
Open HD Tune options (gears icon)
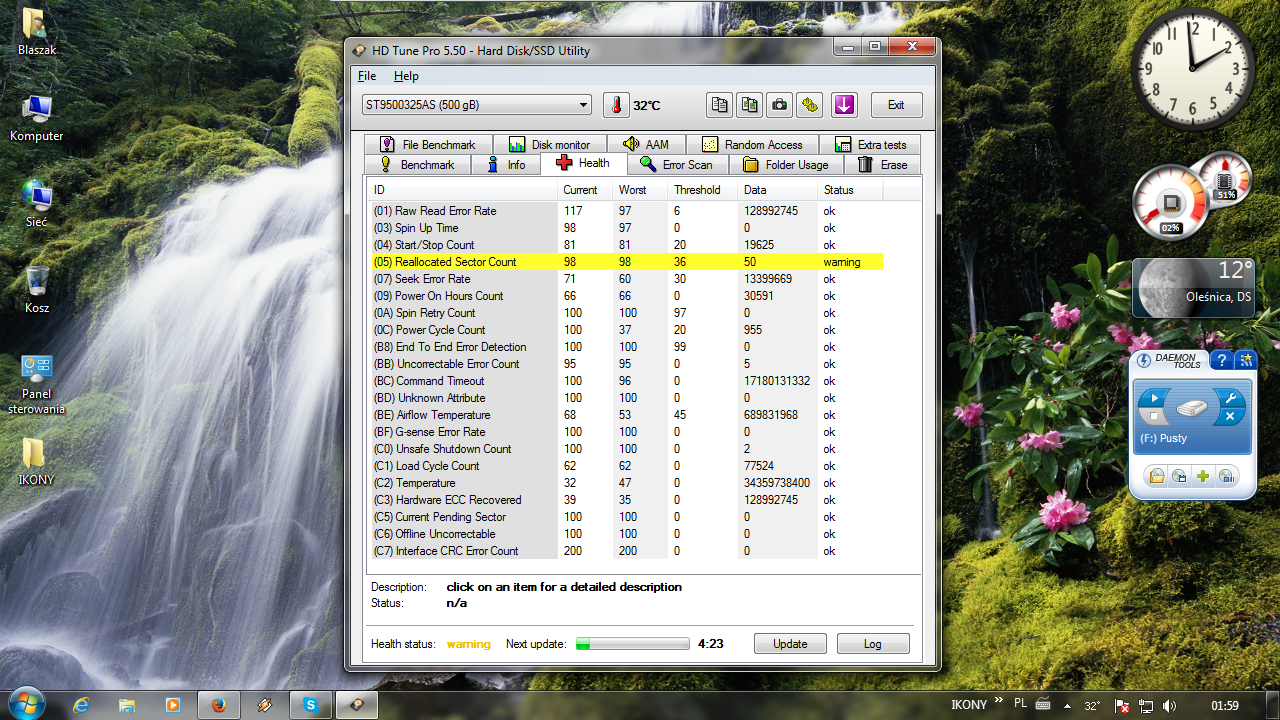point(809,105)
